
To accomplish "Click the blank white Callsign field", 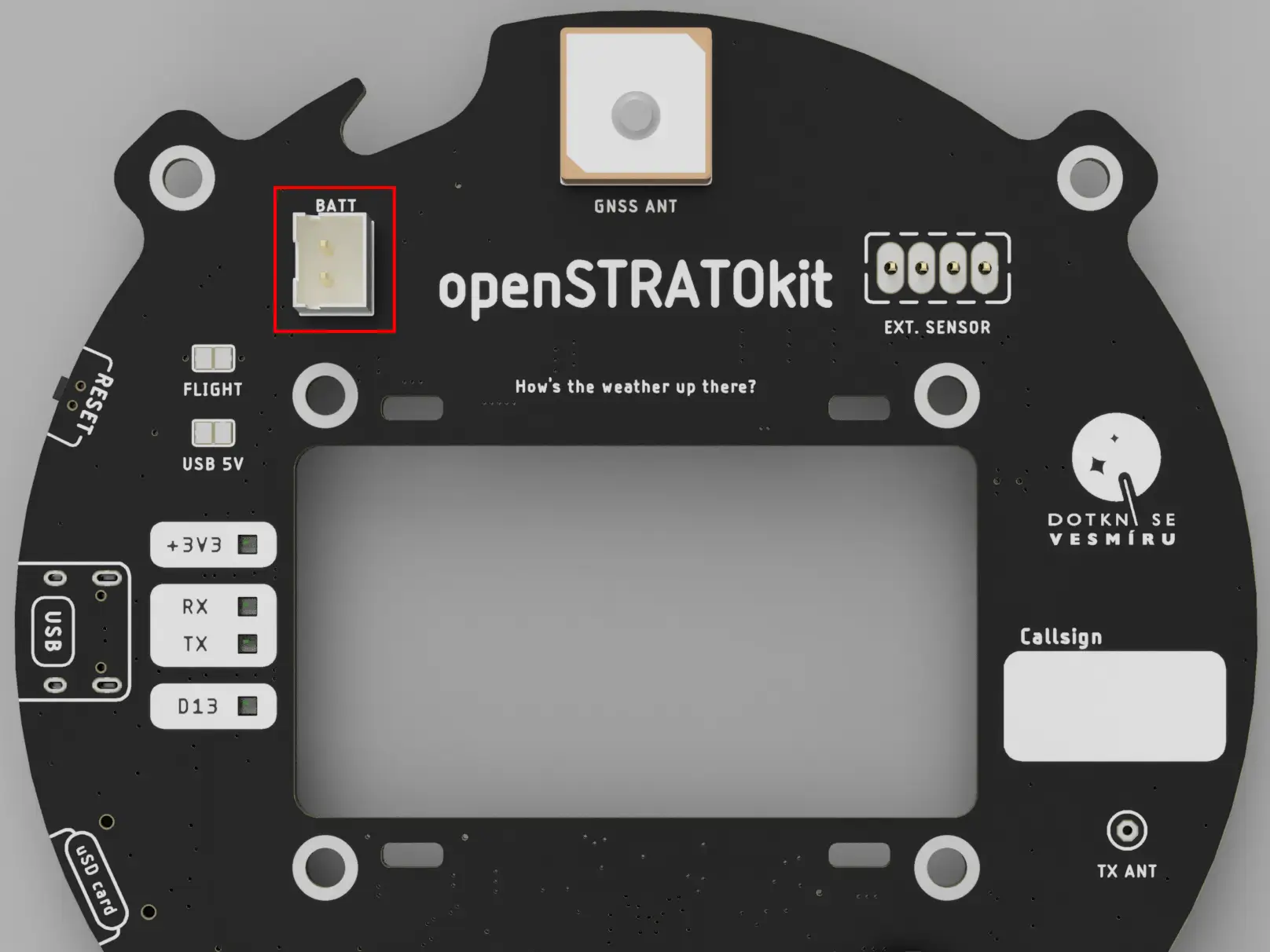I will point(1114,705).
